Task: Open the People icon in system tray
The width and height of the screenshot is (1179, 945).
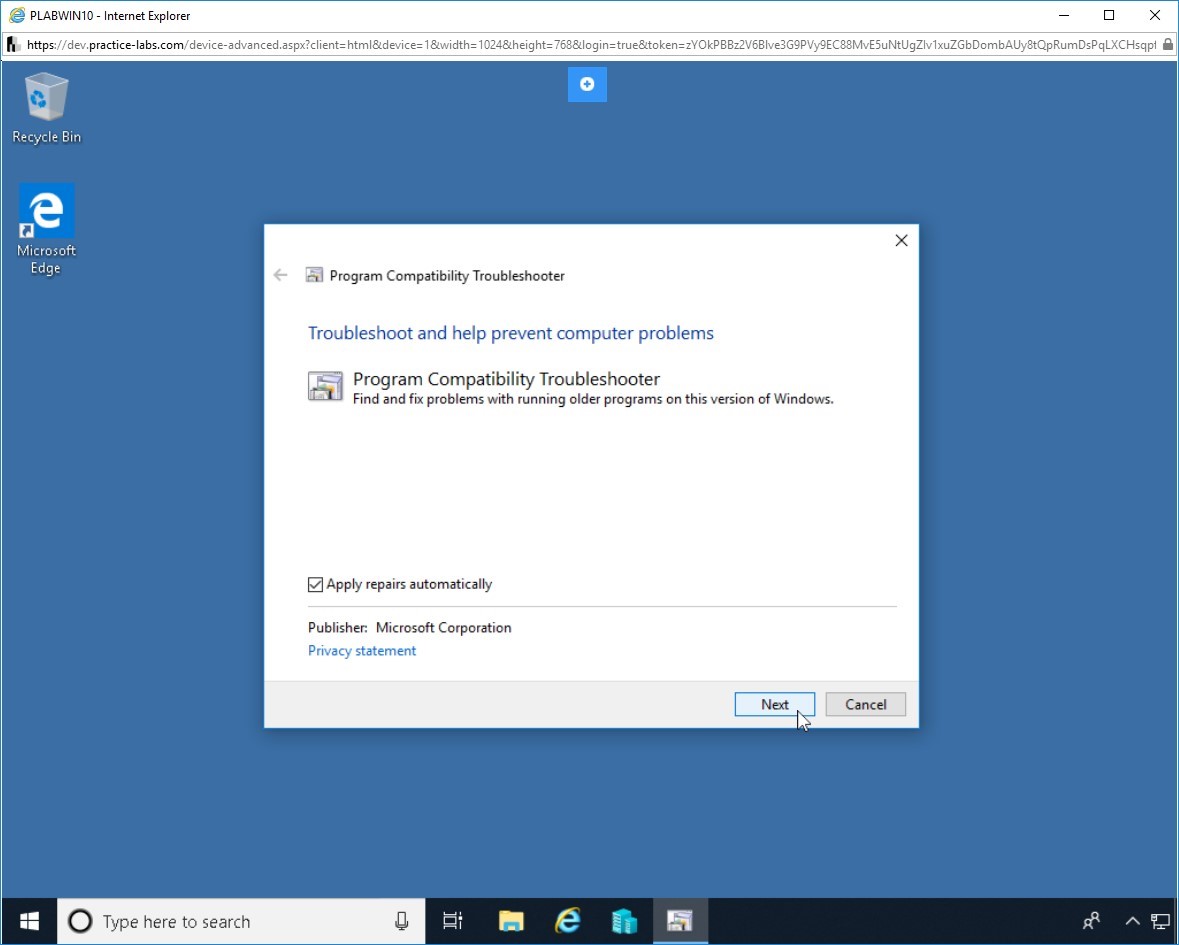Action: point(1091,921)
